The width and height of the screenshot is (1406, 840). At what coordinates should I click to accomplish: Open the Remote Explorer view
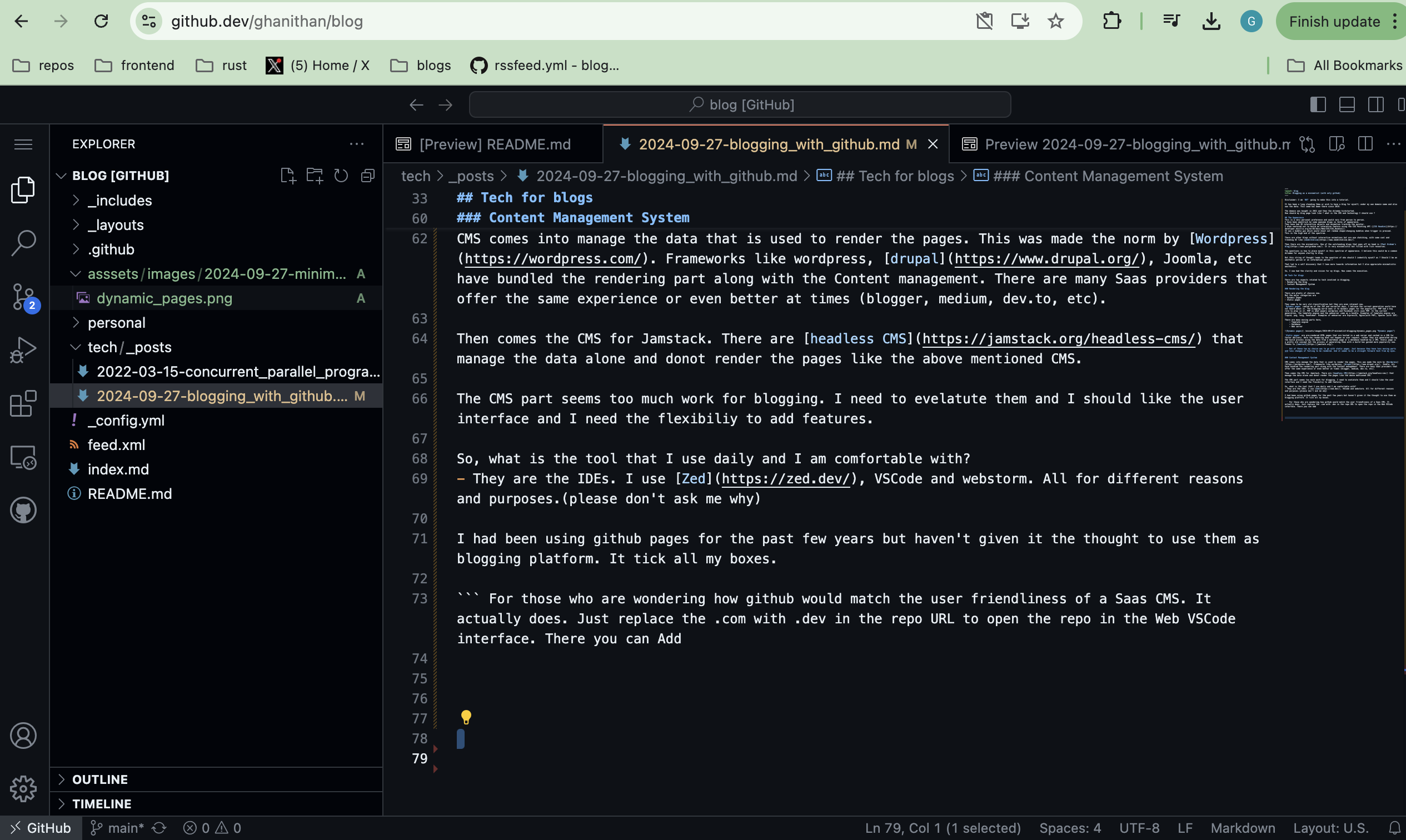coord(23,457)
